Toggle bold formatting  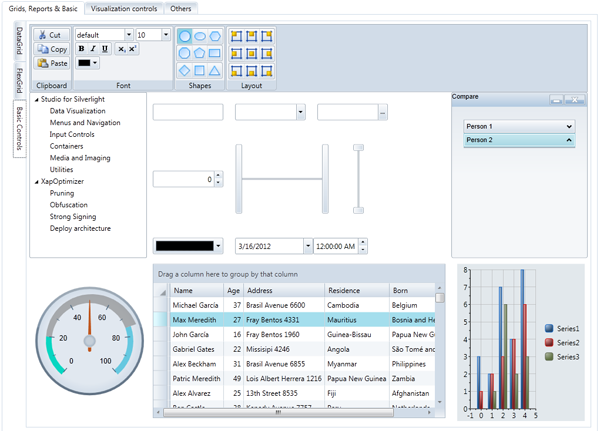click(x=81, y=49)
